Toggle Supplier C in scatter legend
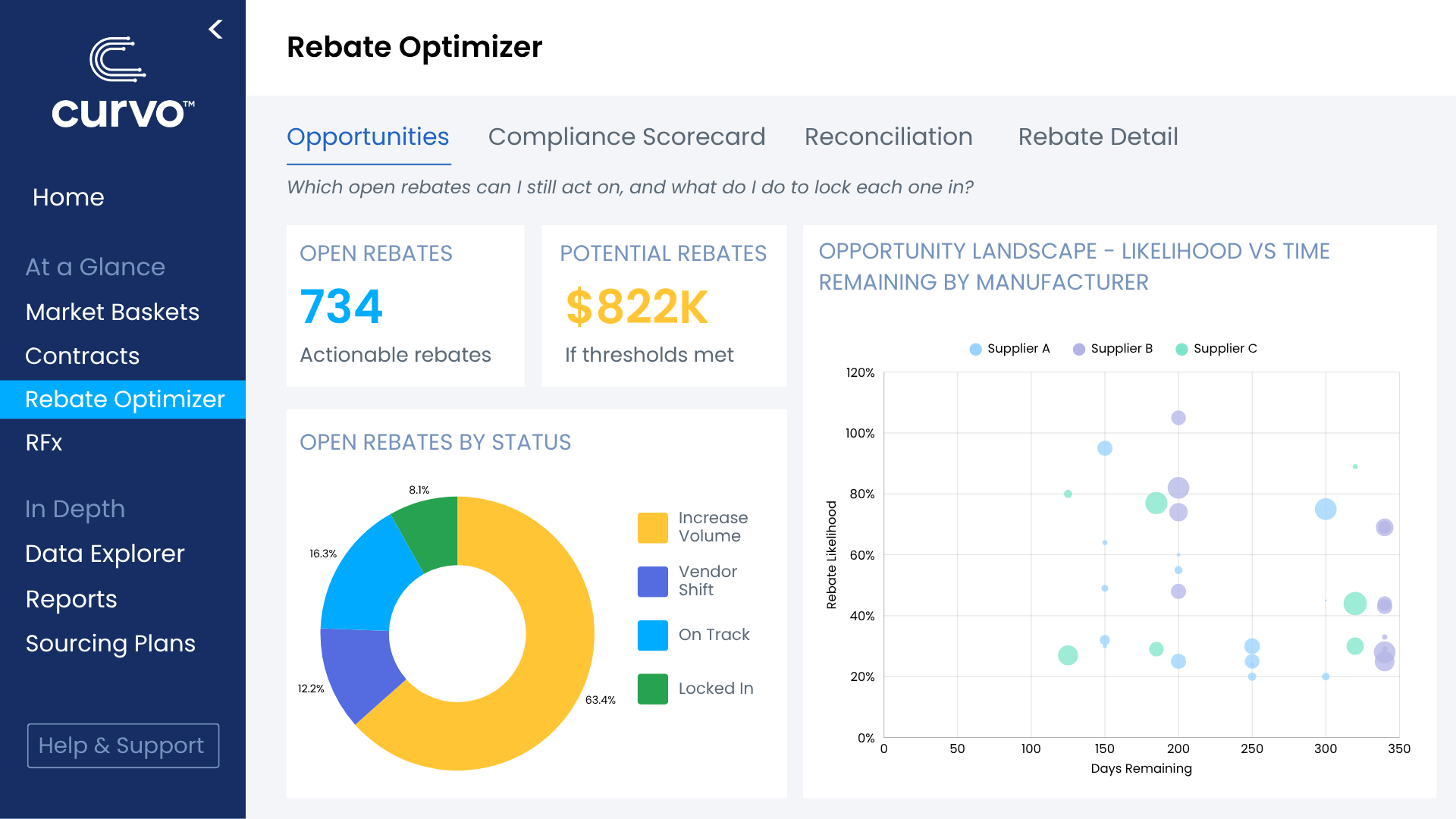This screenshot has height=819, width=1456. coord(1216,349)
